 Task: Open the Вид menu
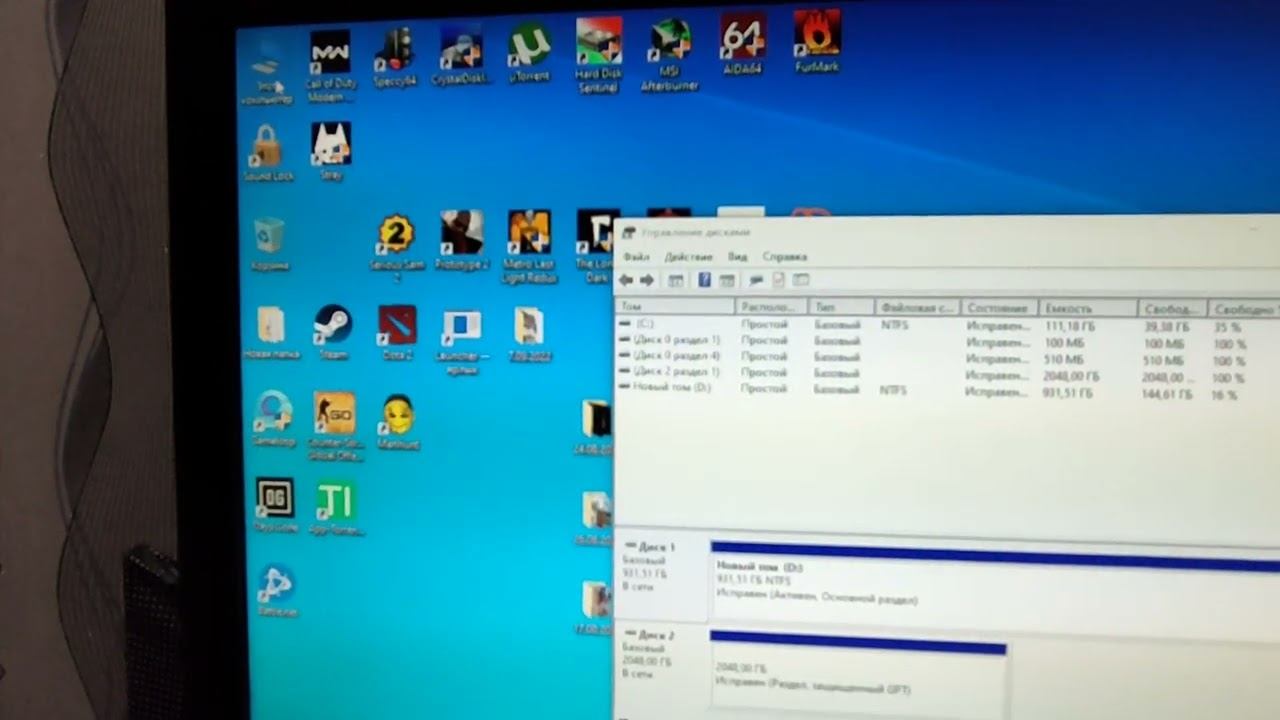pyautogui.click(x=738, y=257)
